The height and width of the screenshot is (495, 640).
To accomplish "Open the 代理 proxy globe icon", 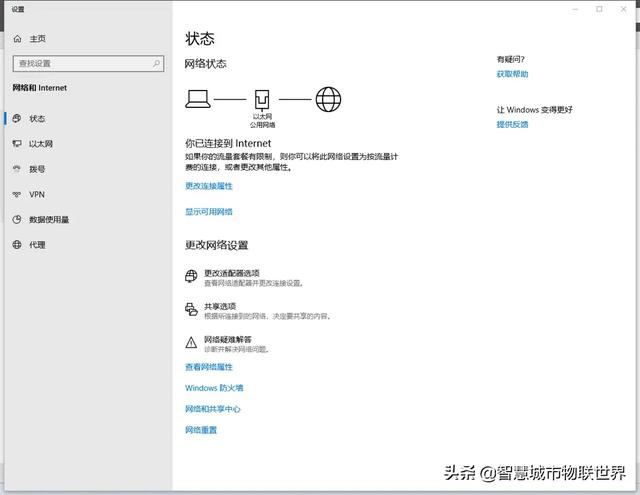I will tap(17, 245).
